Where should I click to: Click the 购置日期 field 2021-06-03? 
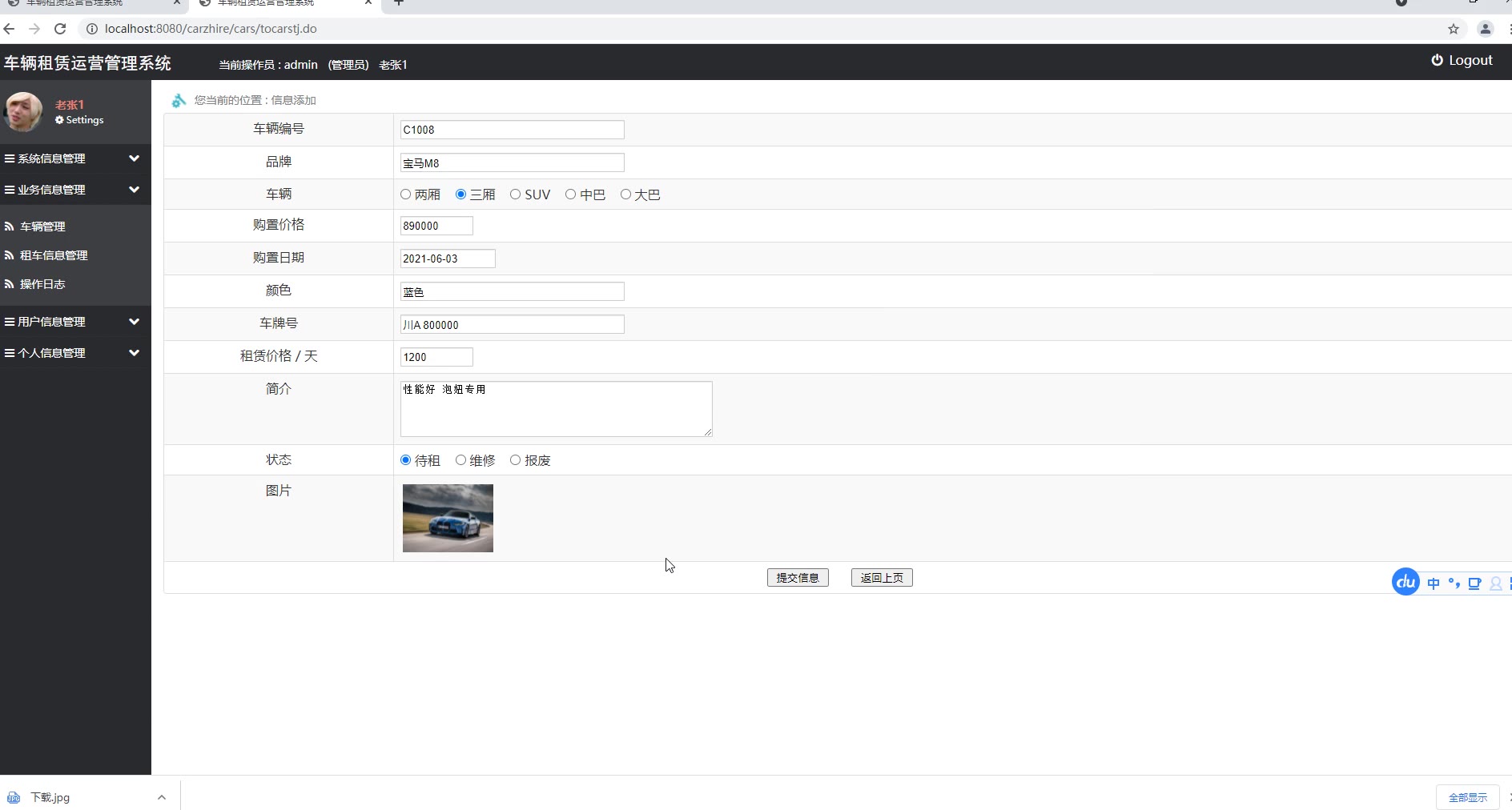[448, 259]
